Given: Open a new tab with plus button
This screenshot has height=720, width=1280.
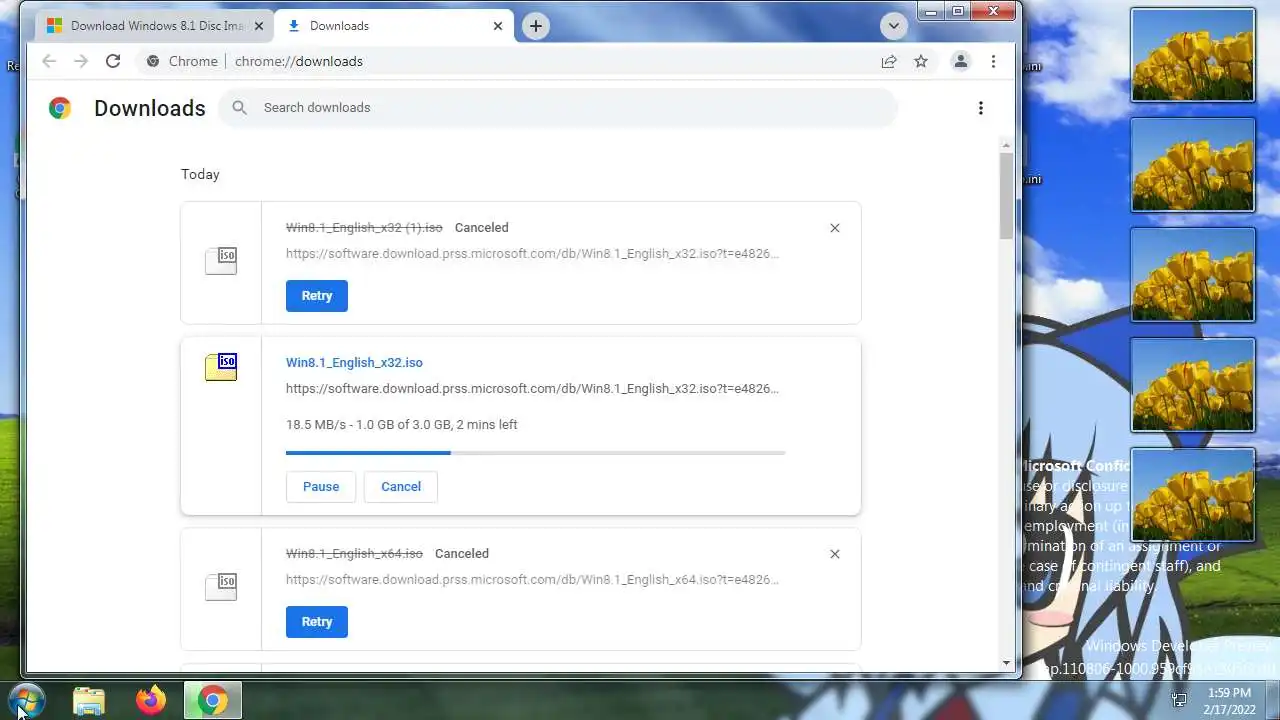Looking at the screenshot, I should 536,26.
